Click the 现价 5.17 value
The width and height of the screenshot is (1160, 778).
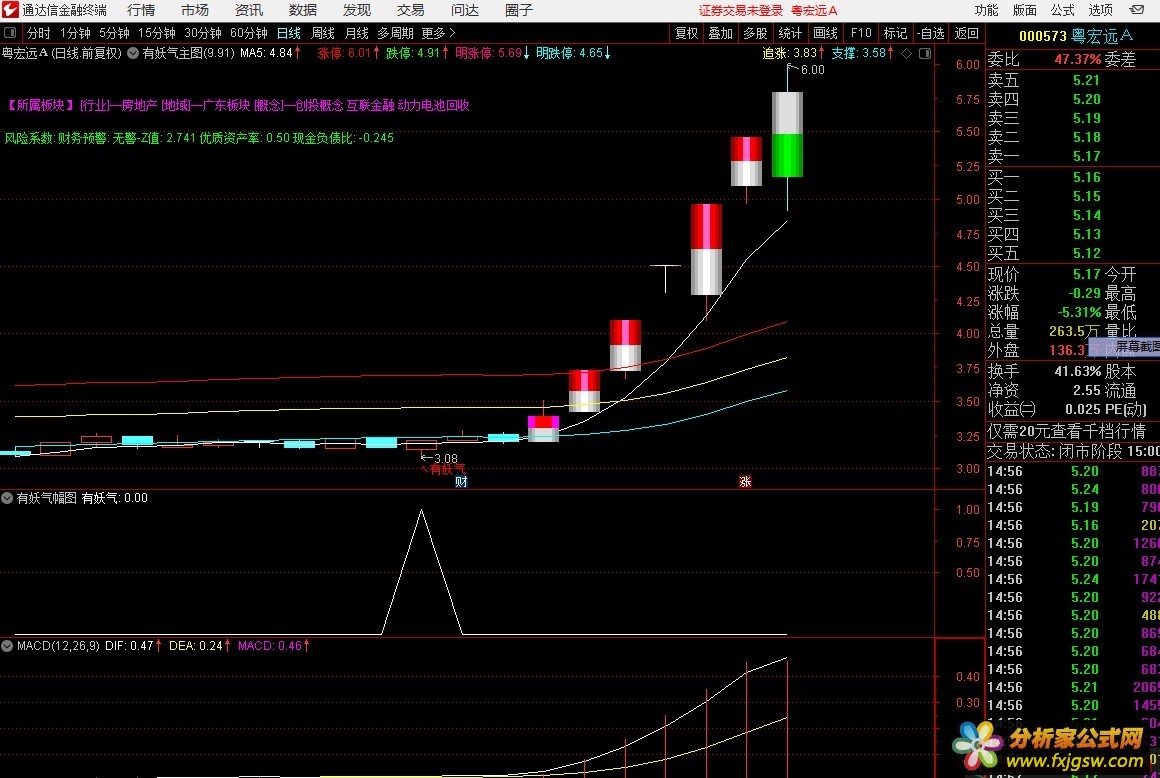click(1086, 274)
